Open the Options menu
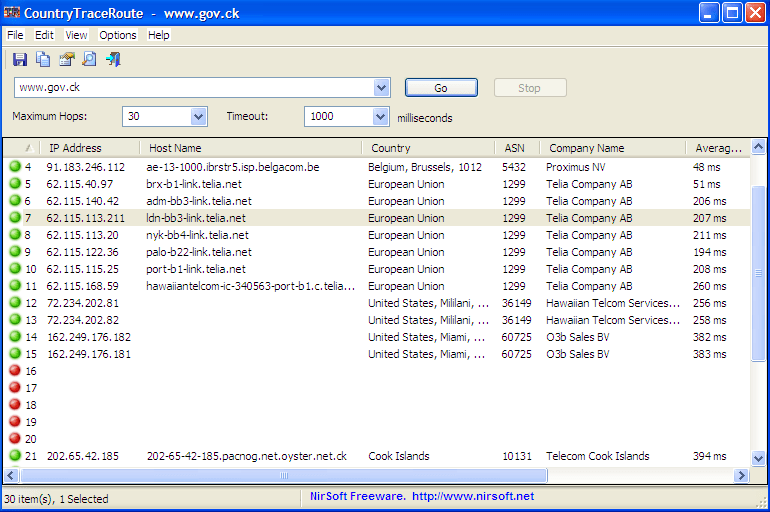Image resolution: width=770 pixels, height=512 pixels. 118,35
